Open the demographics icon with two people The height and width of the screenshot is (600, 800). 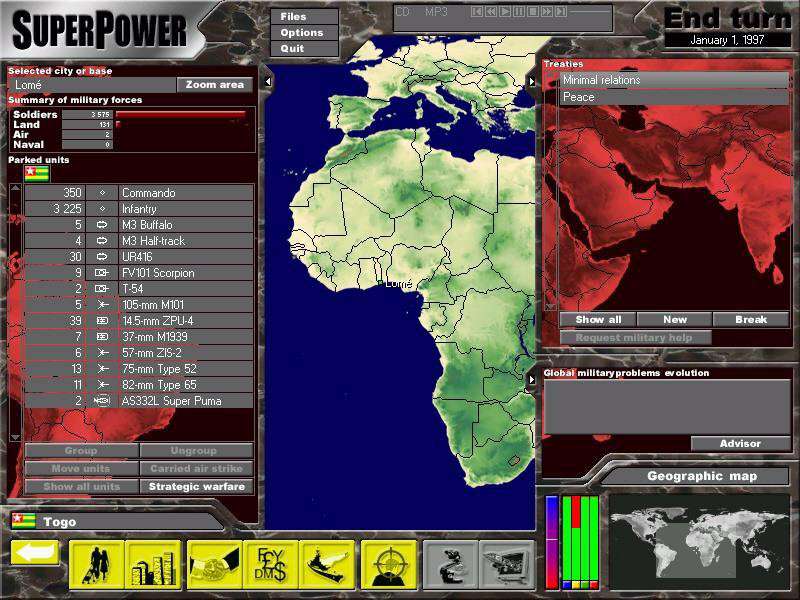96,565
